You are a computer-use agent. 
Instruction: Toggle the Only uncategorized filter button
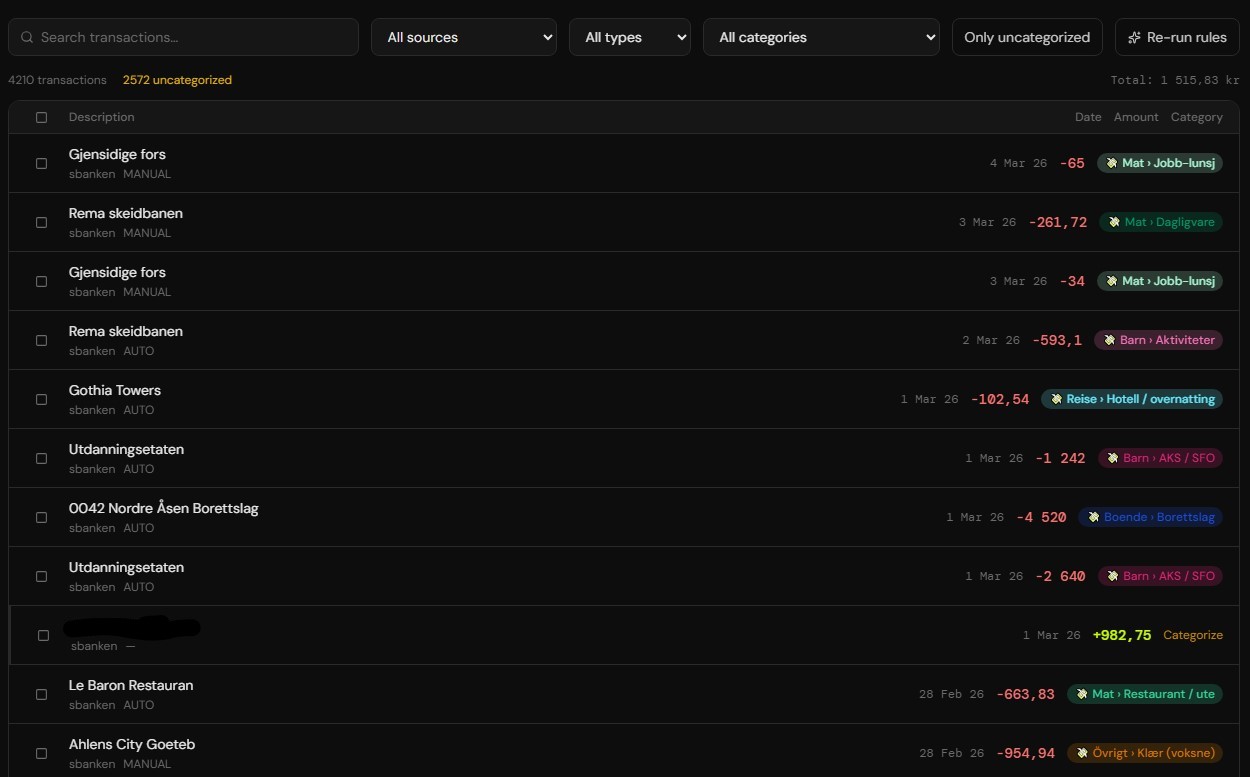click(x=1027, y=37)
